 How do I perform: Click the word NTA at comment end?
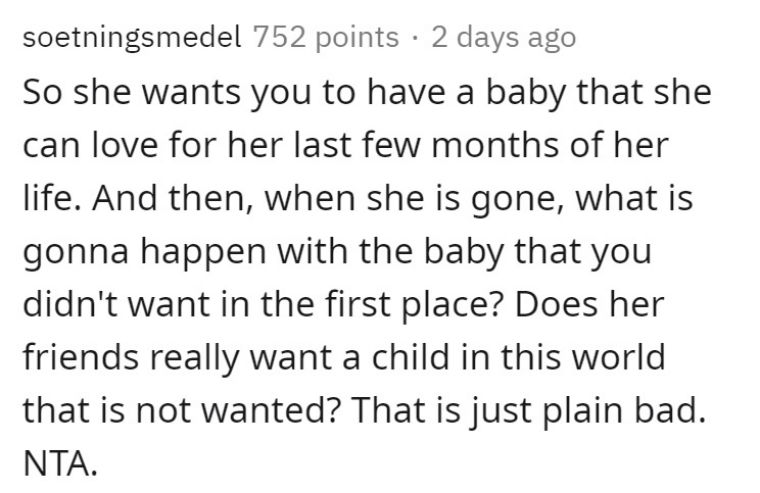coord(60,463)
